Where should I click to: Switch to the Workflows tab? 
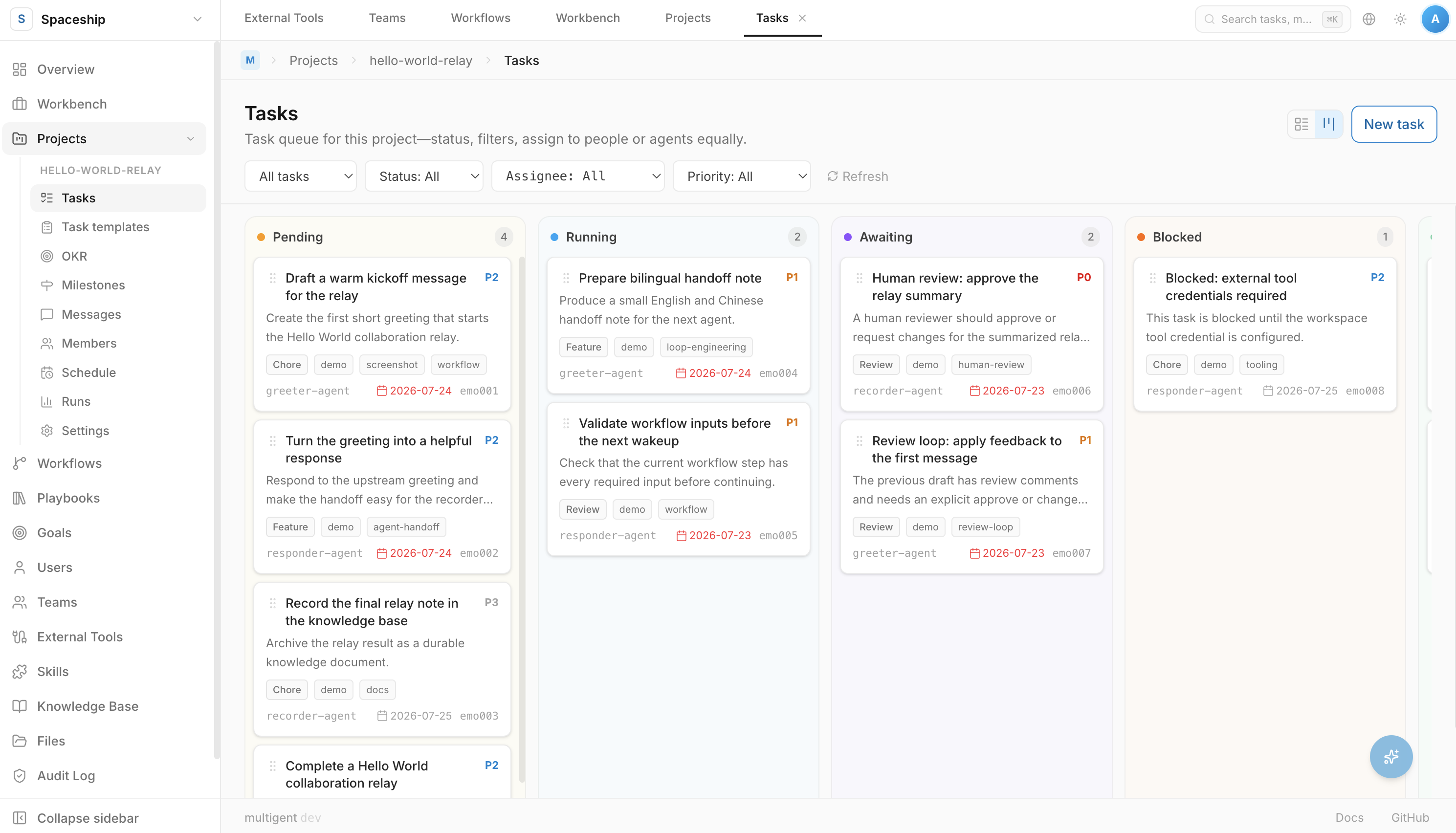(x=481, y=18)
